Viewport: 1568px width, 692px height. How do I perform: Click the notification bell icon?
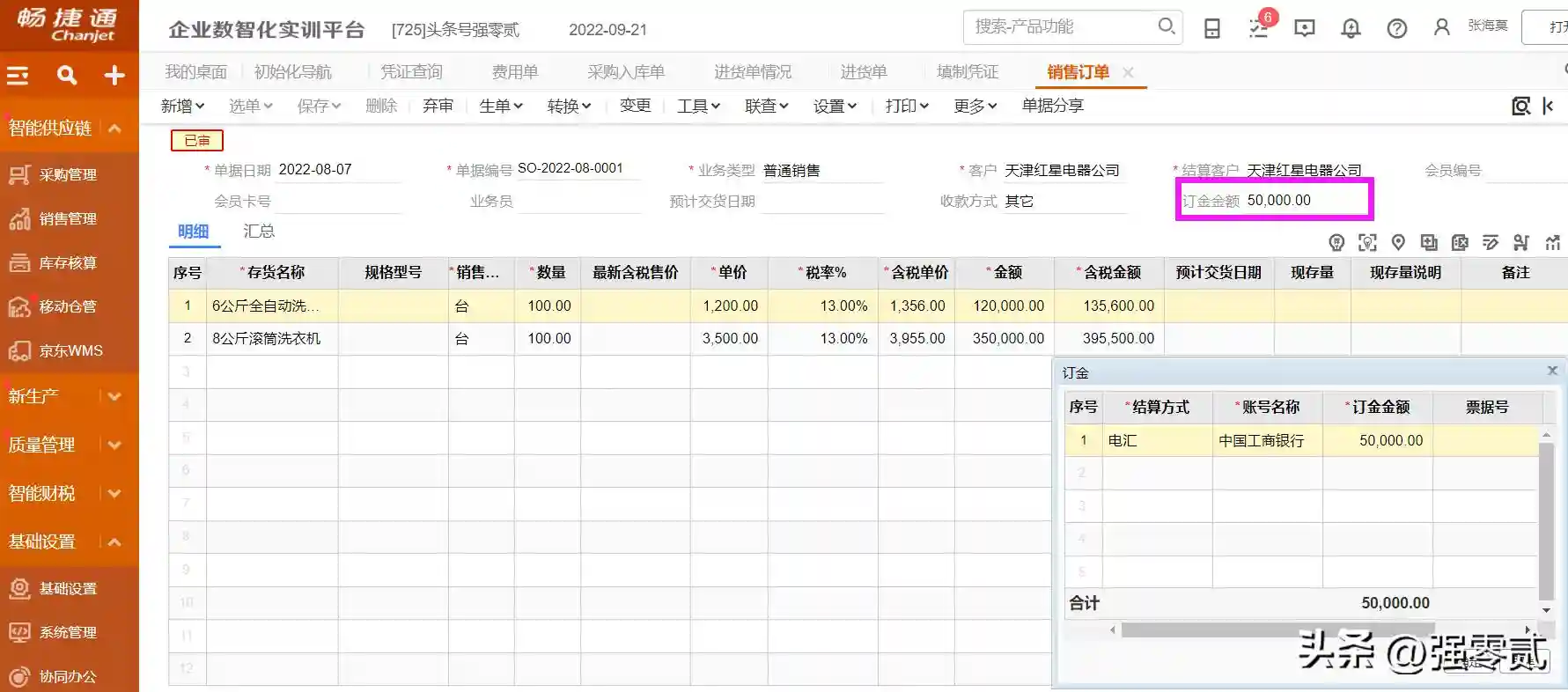1351,28
